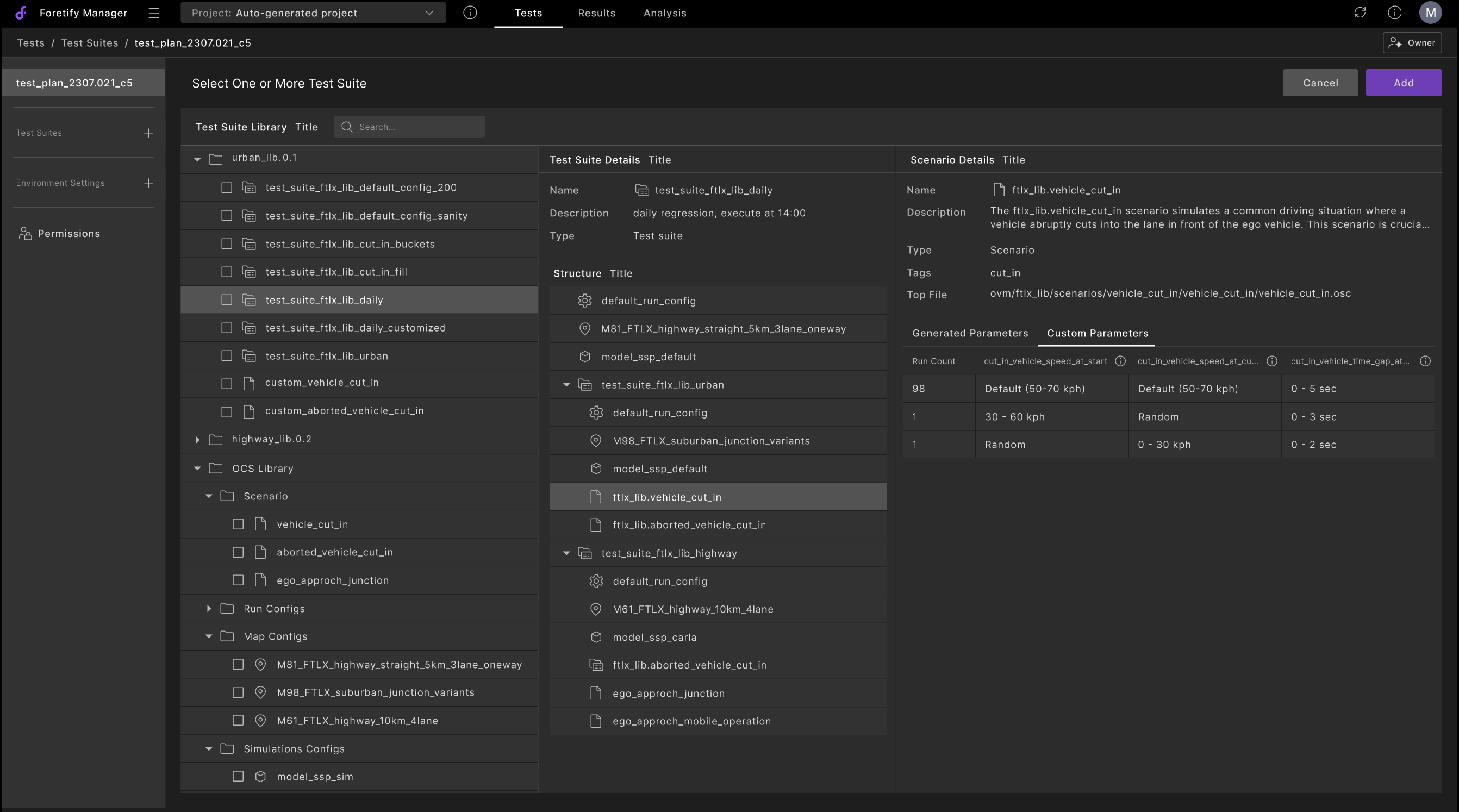Click the purple Add button
Screen dimensions: 1459x812
(x=1404, y=83)
